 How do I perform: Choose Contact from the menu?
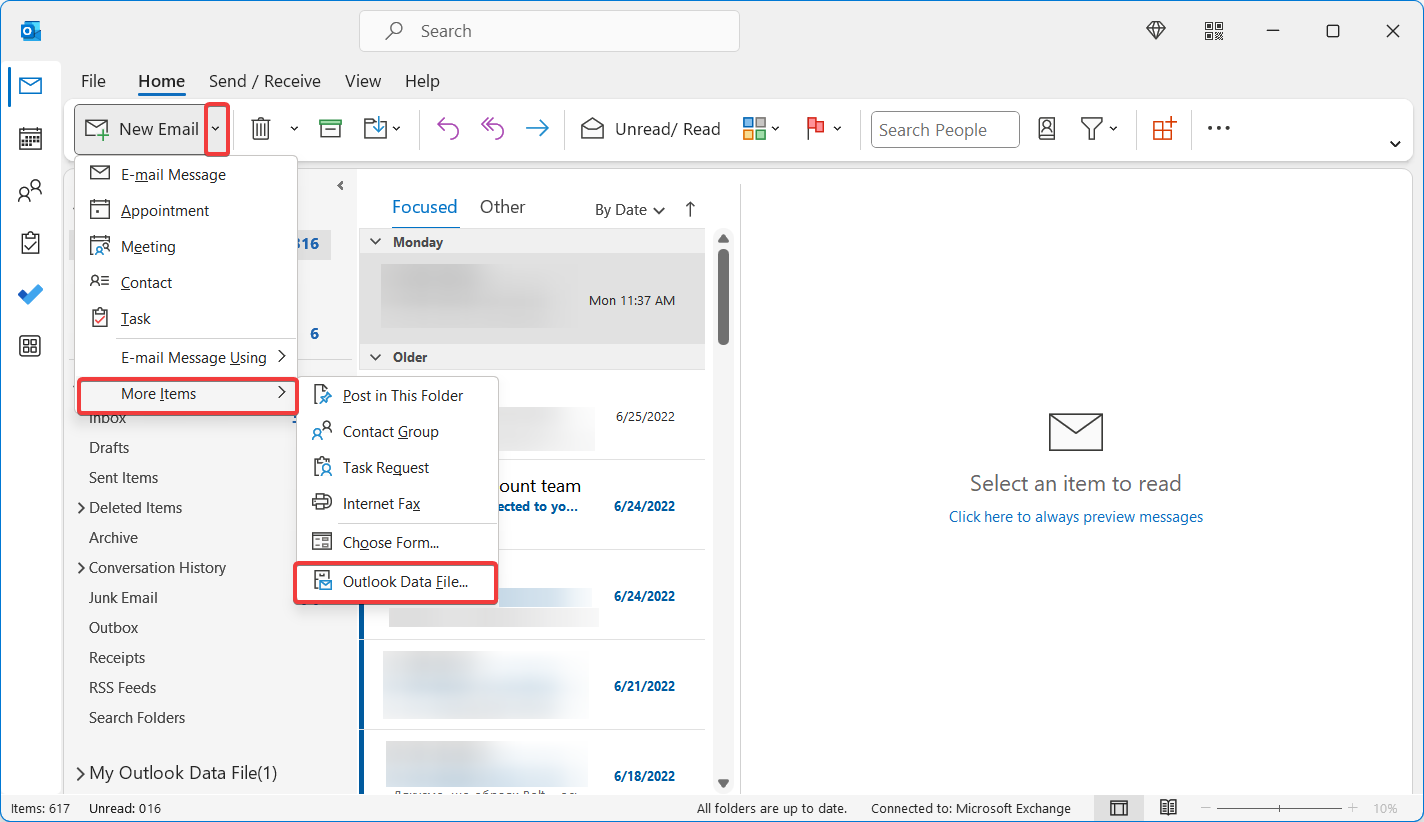click(186, 282)
